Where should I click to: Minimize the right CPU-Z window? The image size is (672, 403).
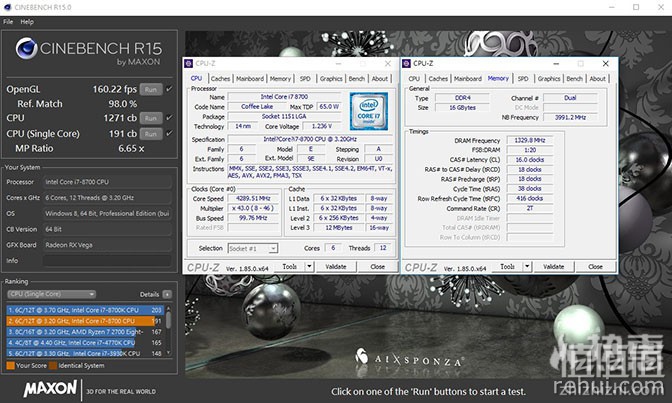[556, 63]
